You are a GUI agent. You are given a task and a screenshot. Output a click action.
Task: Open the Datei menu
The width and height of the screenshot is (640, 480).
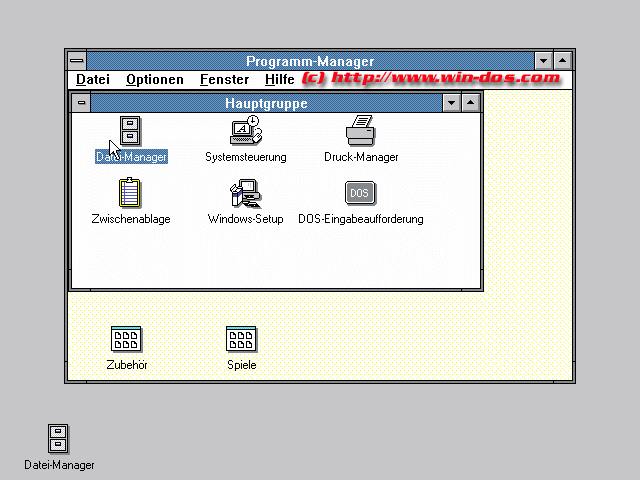(x=93, y=79)
